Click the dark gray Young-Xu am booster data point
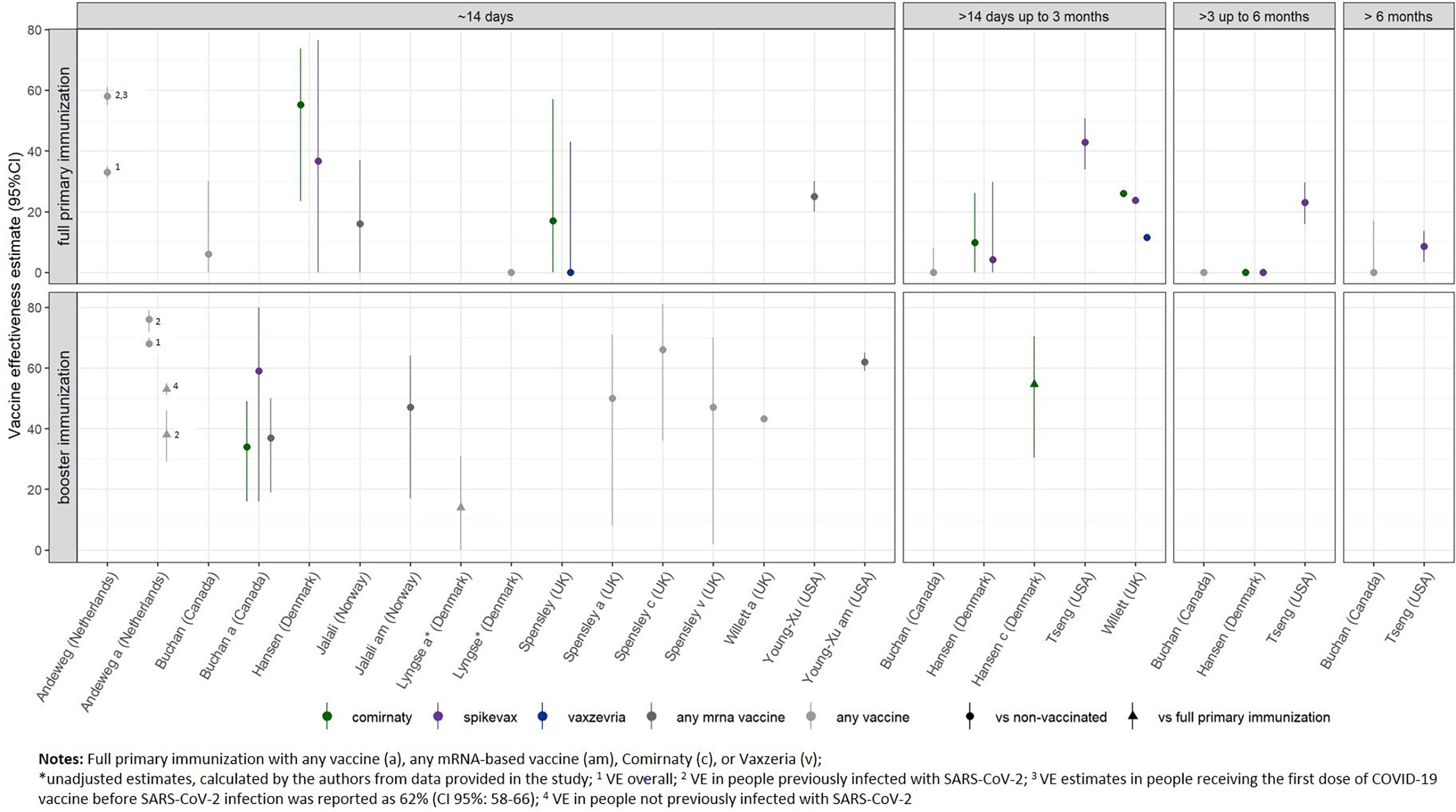 pos(865,362)
